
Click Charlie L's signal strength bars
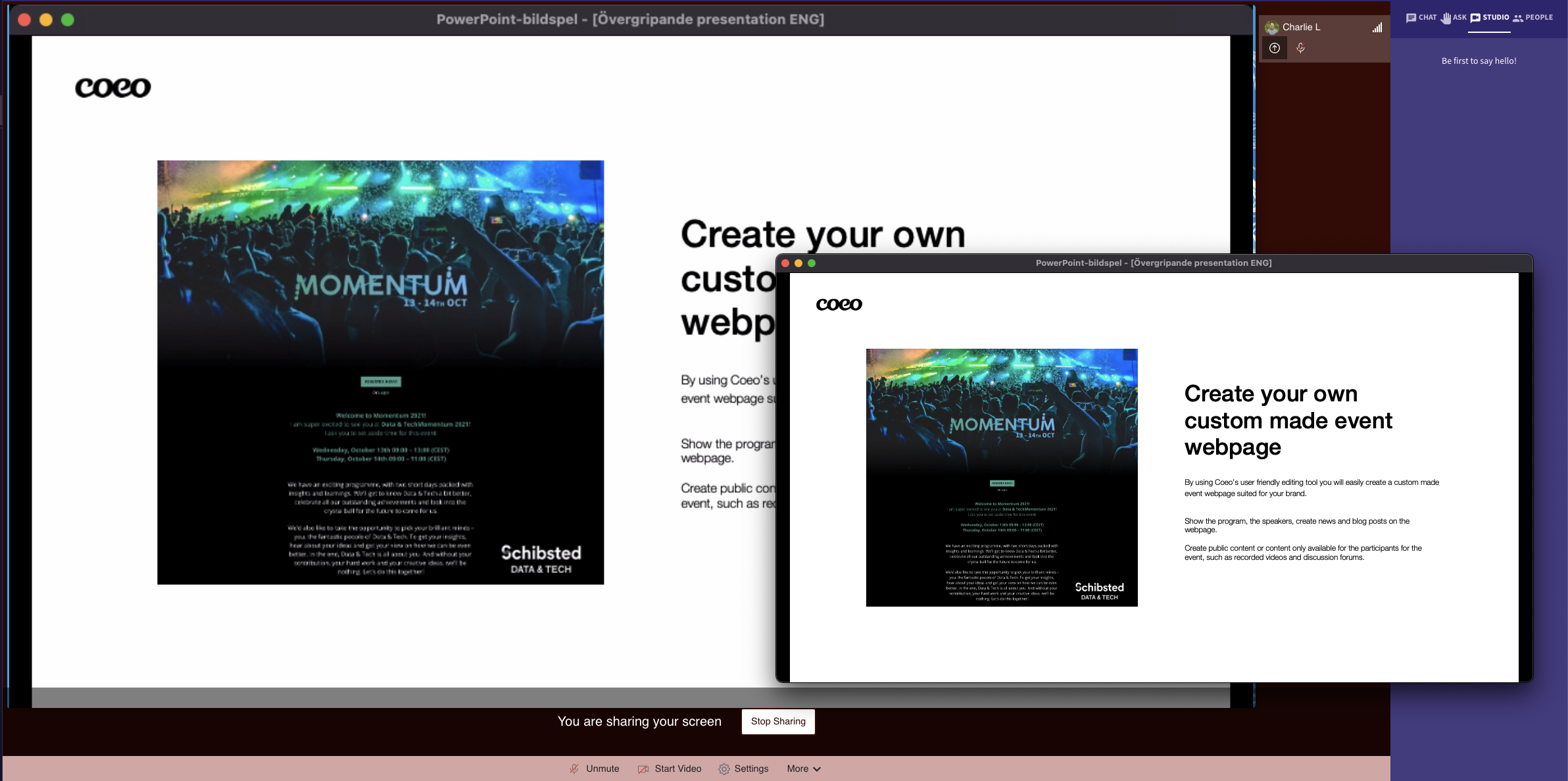click(1377, 28)
